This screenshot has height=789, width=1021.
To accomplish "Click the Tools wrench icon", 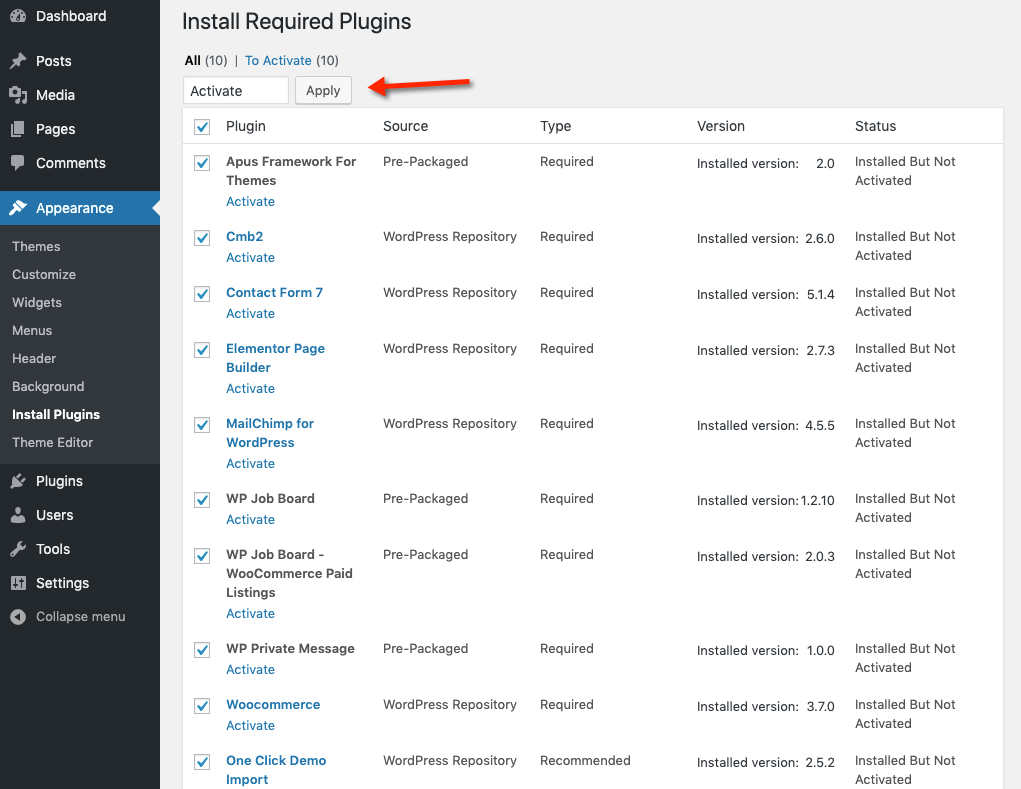I will point(18,549).
